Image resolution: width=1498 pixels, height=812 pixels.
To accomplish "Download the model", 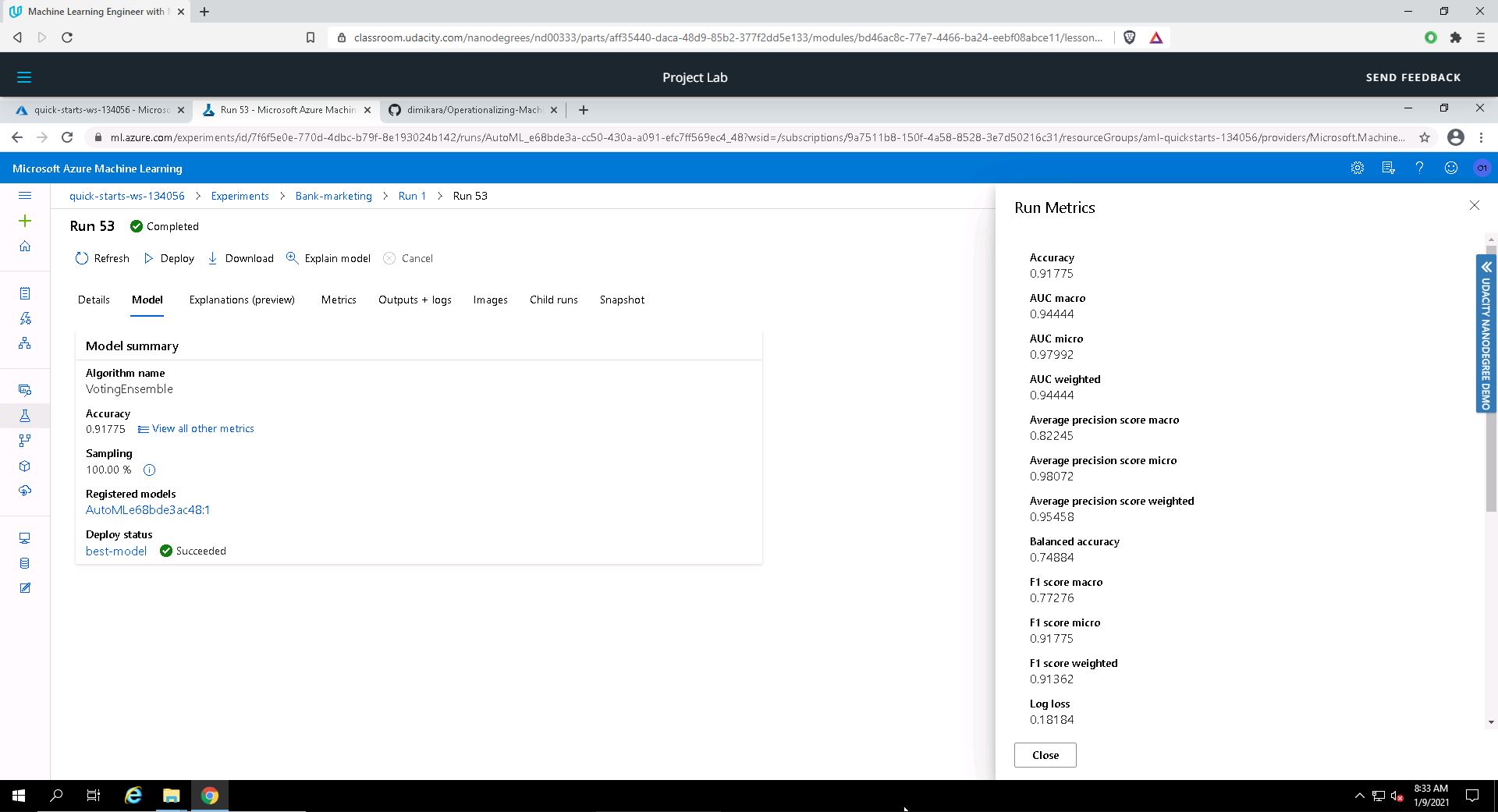I will coord(240,258).
